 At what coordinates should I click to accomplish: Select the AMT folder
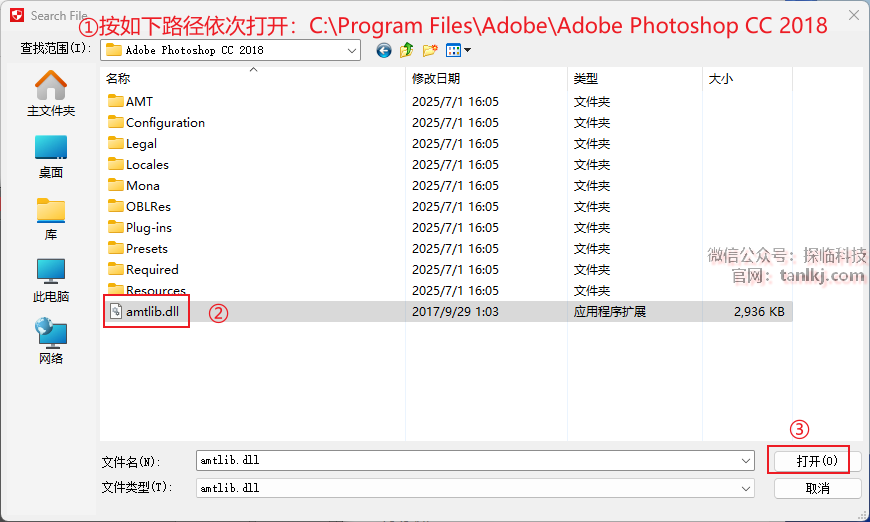point(130,102)
